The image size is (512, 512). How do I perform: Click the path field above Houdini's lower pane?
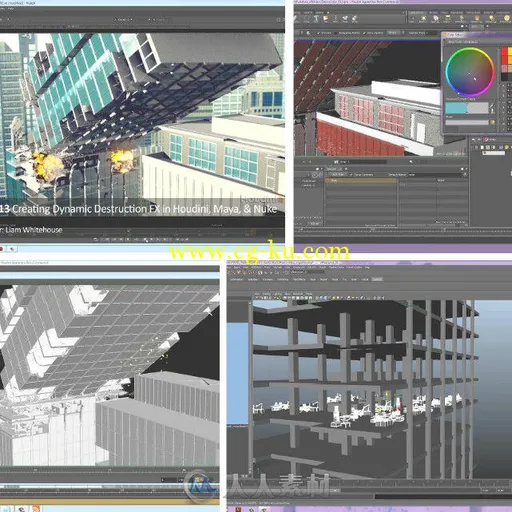point(363,162)
